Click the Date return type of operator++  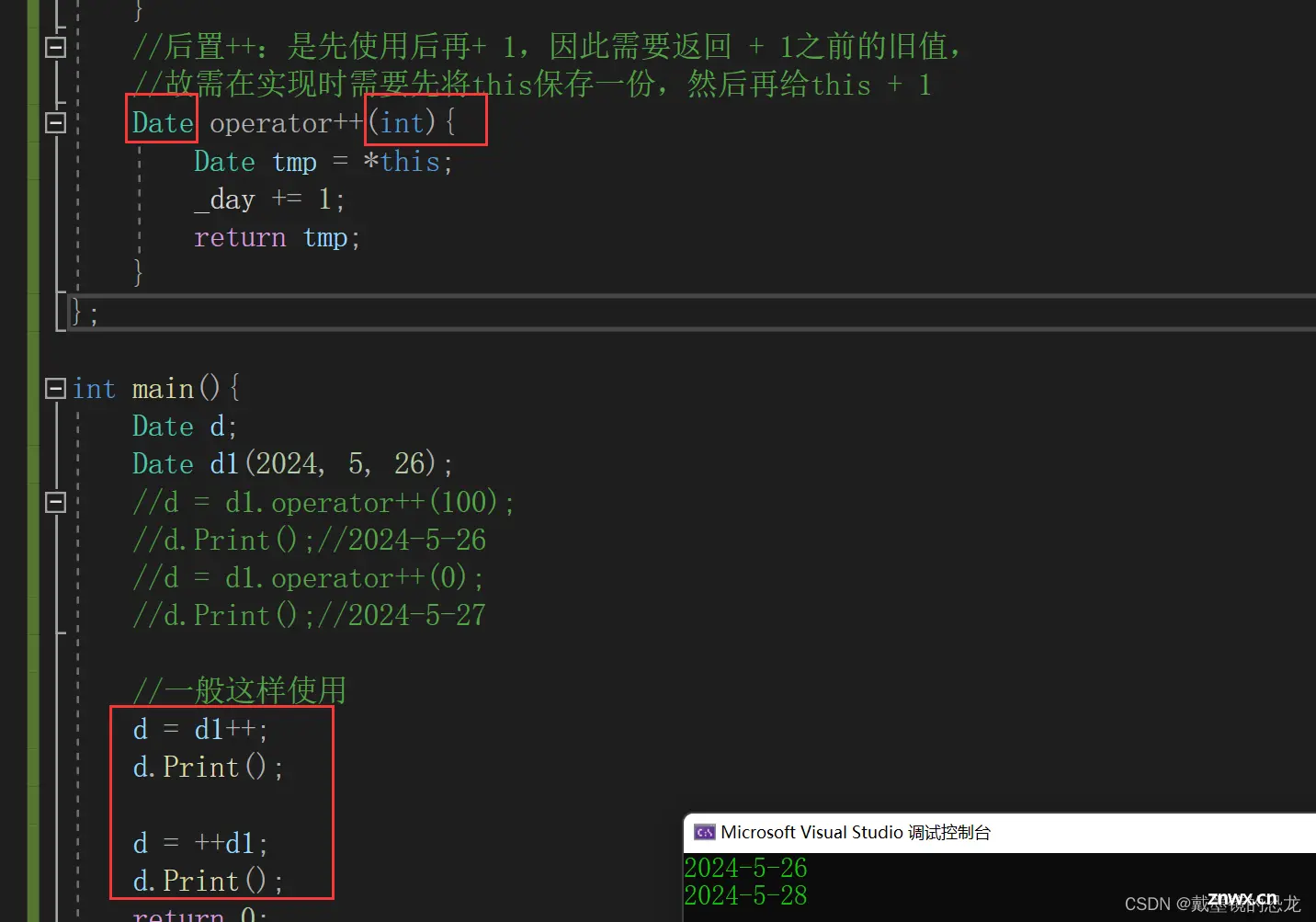tap(163, 122)
